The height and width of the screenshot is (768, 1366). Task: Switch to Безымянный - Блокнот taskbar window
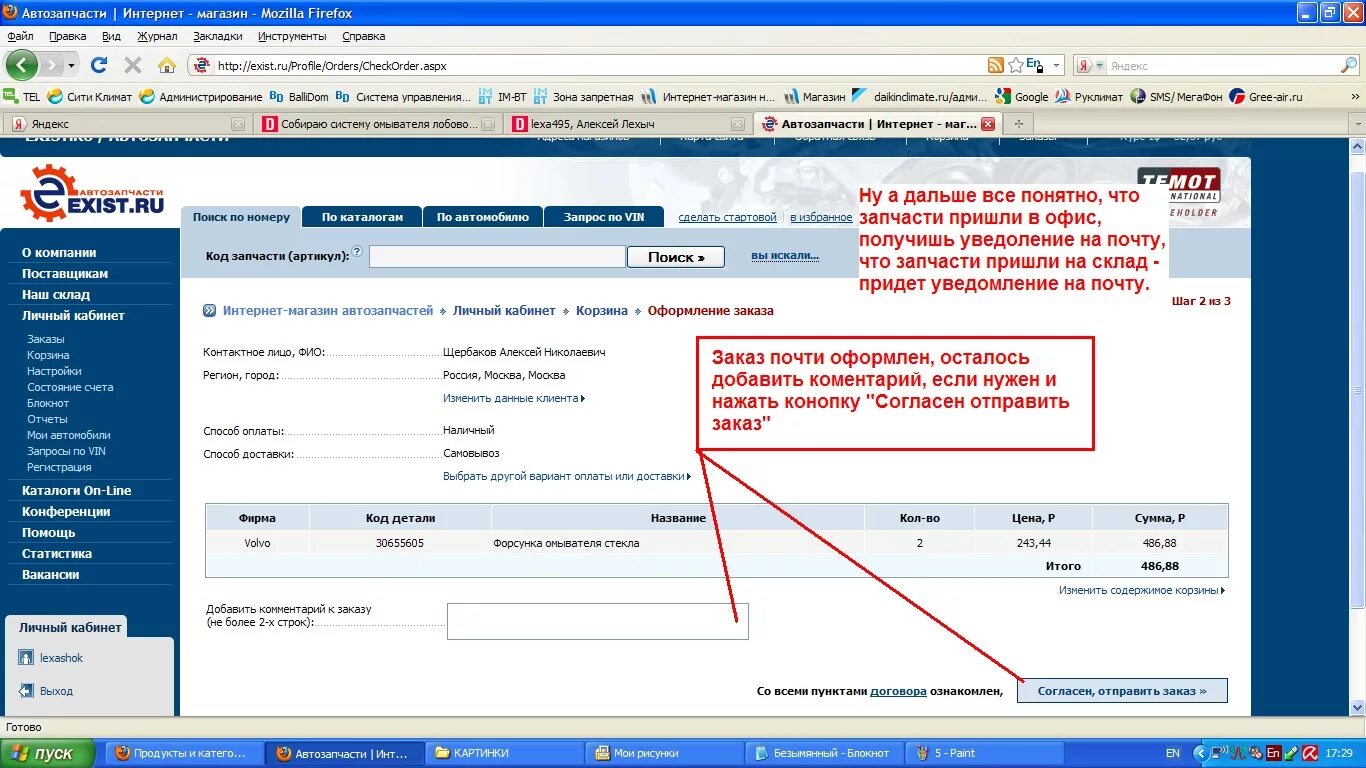coord(826,753)
